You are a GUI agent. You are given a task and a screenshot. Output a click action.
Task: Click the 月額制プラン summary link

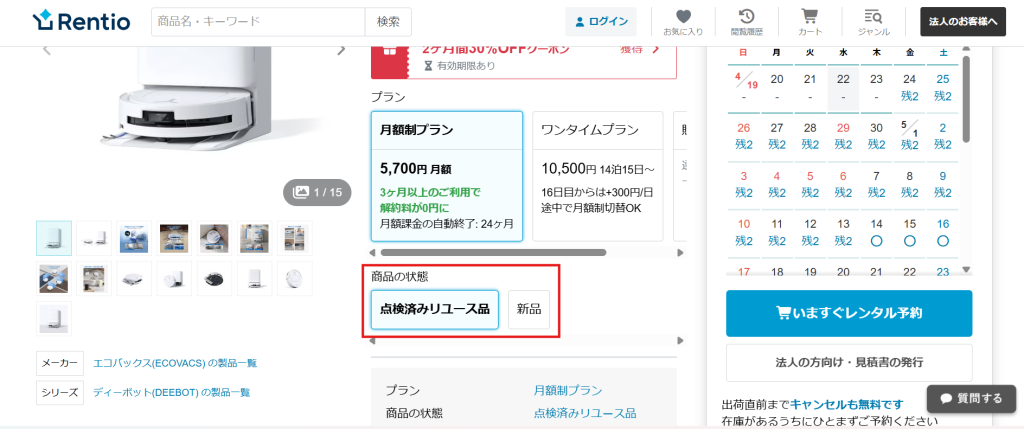pyautogui.click(x=568, y=390)
